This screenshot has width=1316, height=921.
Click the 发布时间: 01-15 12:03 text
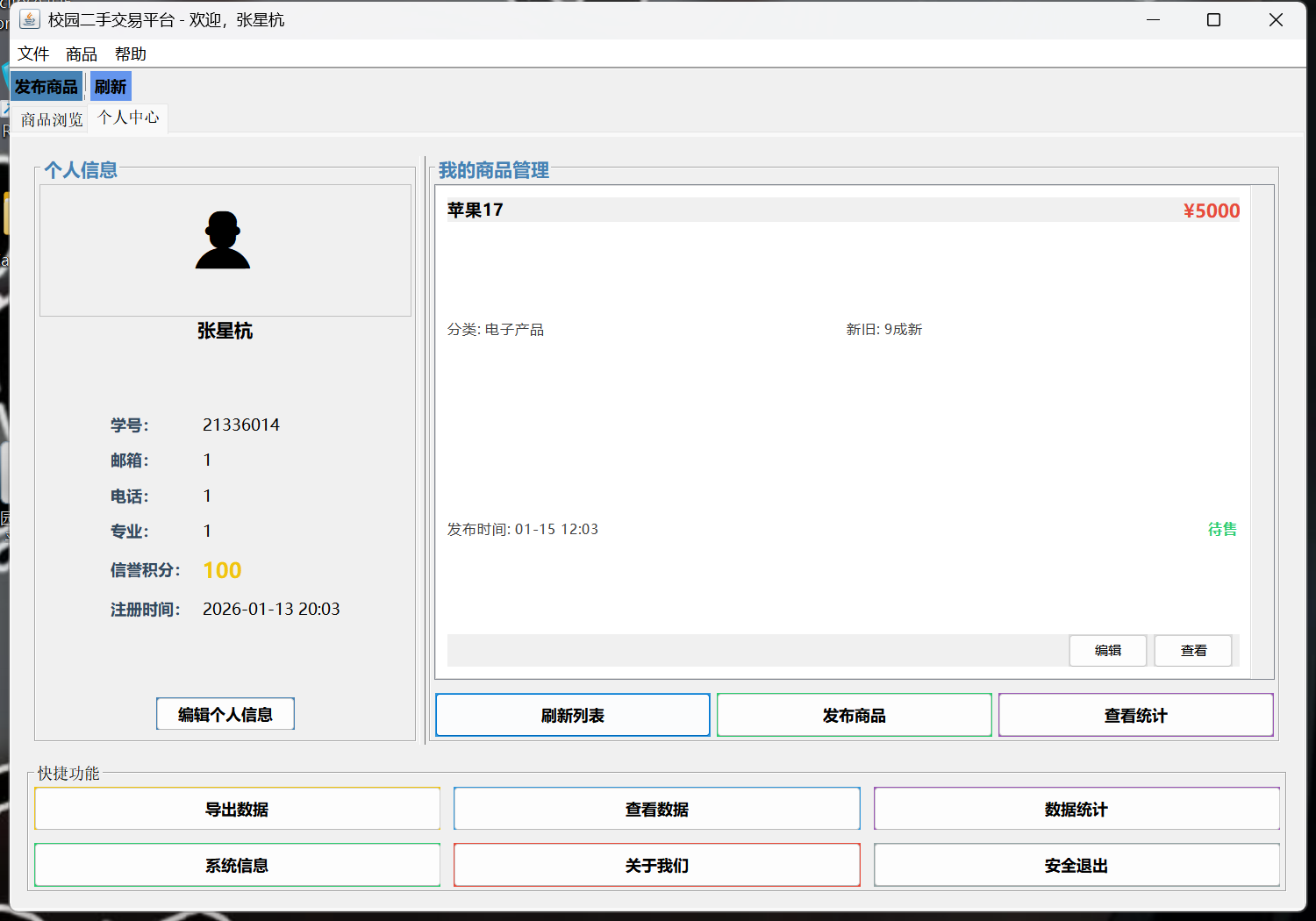click(523, 529)
